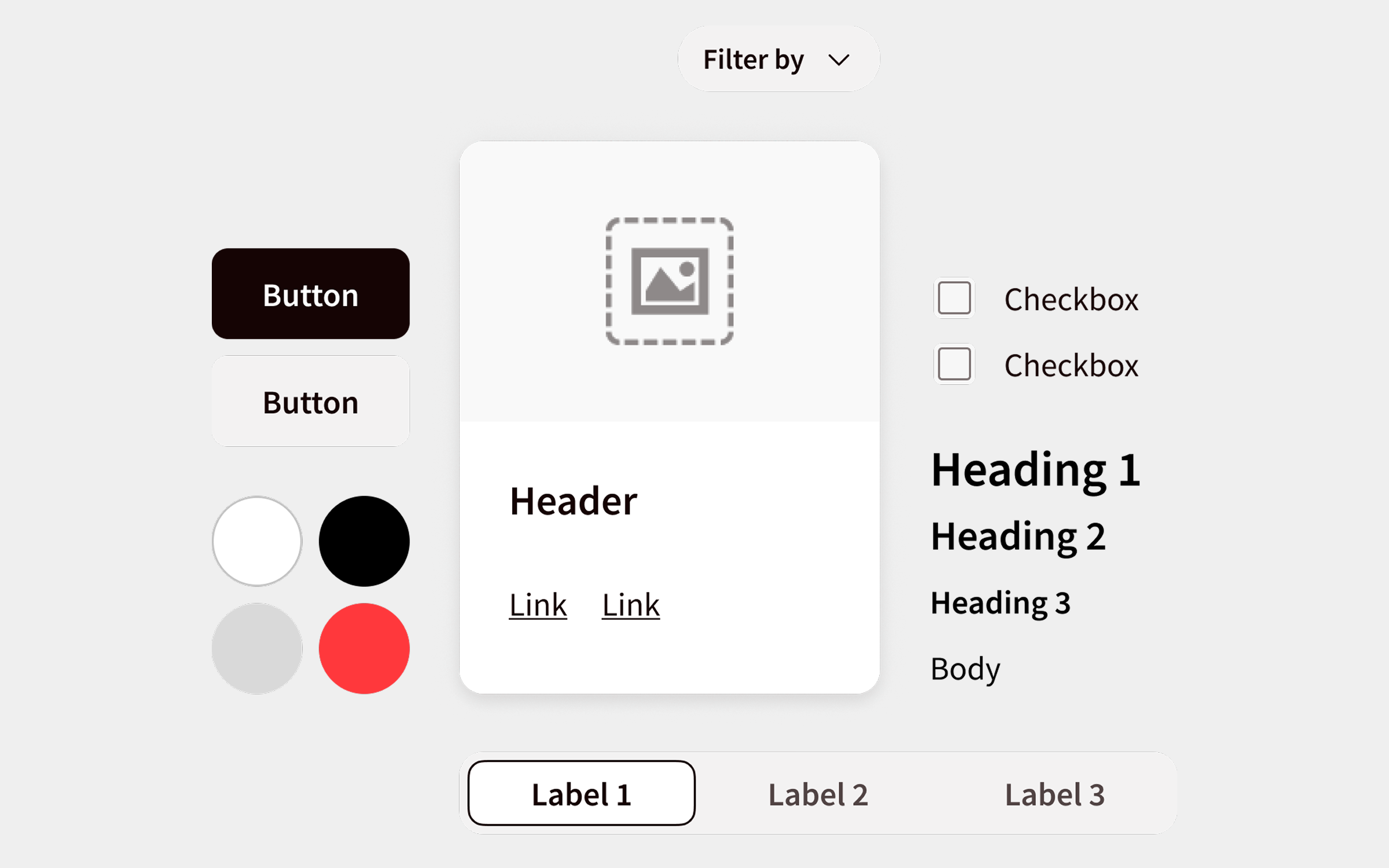1389x868 pixels.
Task: Pick the light gray color swatch
Action: 257,648
